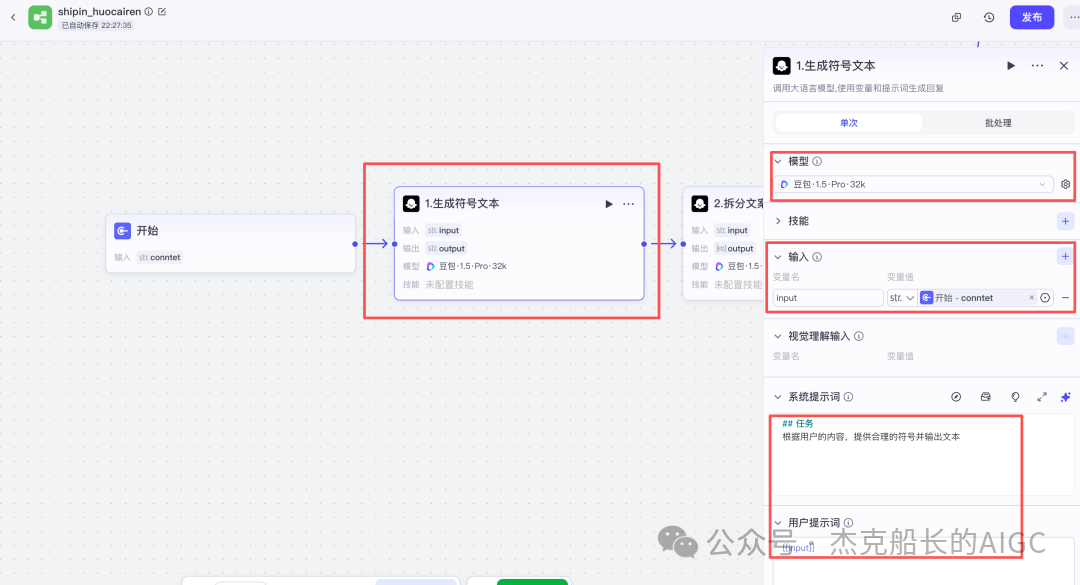Screen dimensions: 1080x585
Task: Show info for shipin_huocairen title
Action: pos(149,12)
